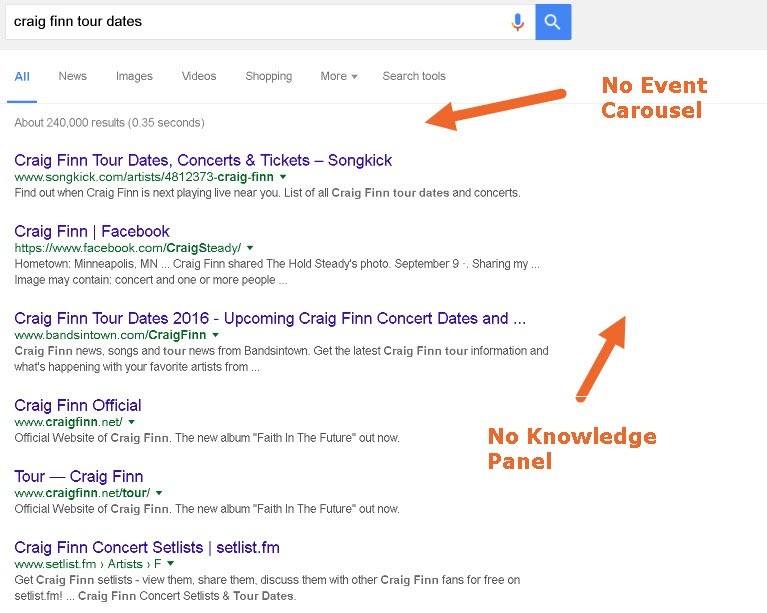
Task: Expand the More dropdown menu
Action: click(x=338, y=76)
